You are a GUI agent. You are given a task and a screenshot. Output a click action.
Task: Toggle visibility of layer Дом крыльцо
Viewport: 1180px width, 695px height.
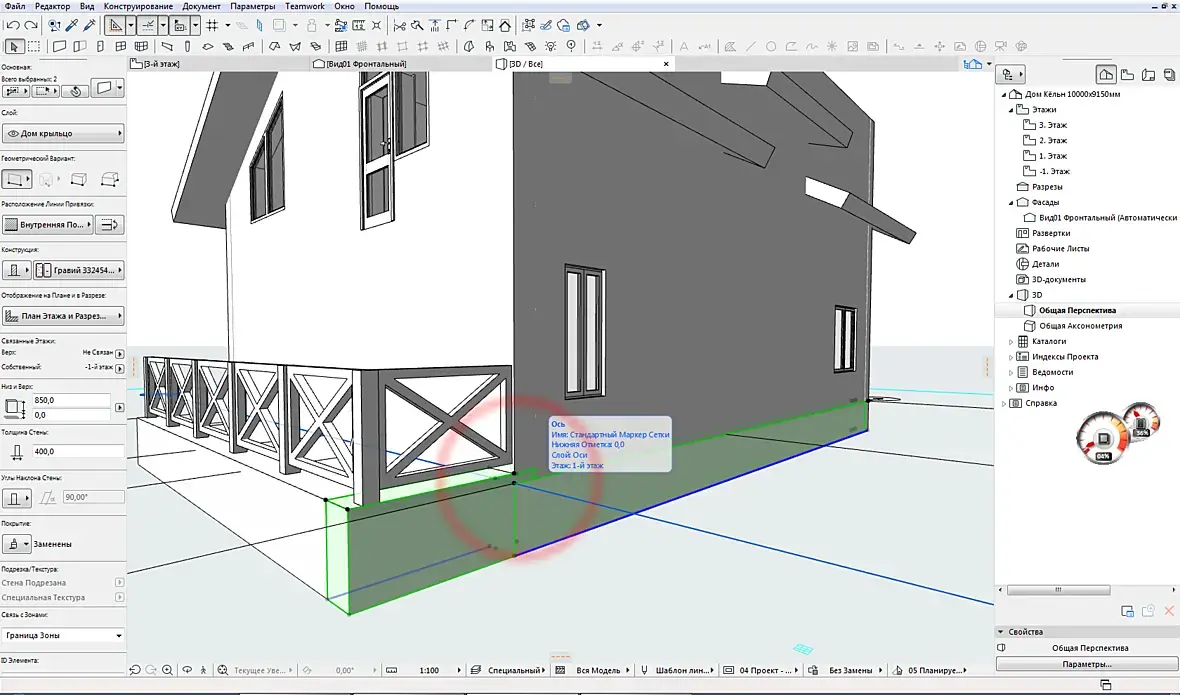[14, 133]
